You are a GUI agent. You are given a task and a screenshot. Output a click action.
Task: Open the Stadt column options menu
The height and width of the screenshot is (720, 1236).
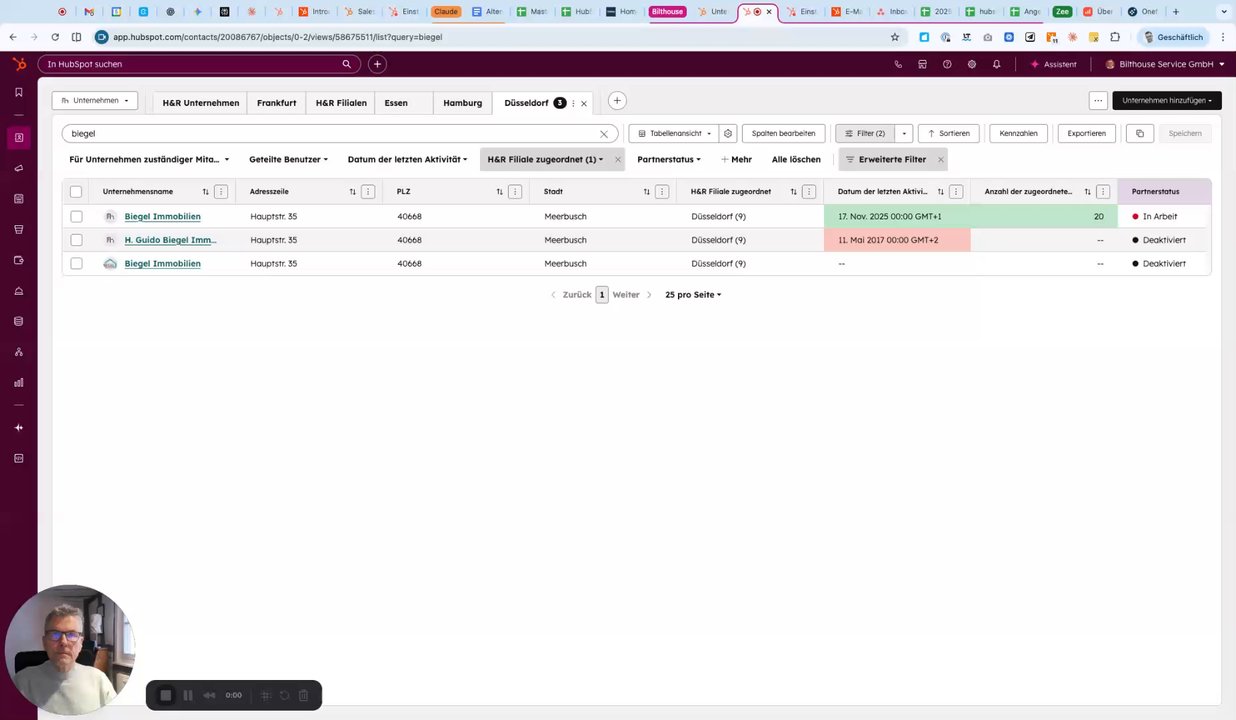coord(662,192)
